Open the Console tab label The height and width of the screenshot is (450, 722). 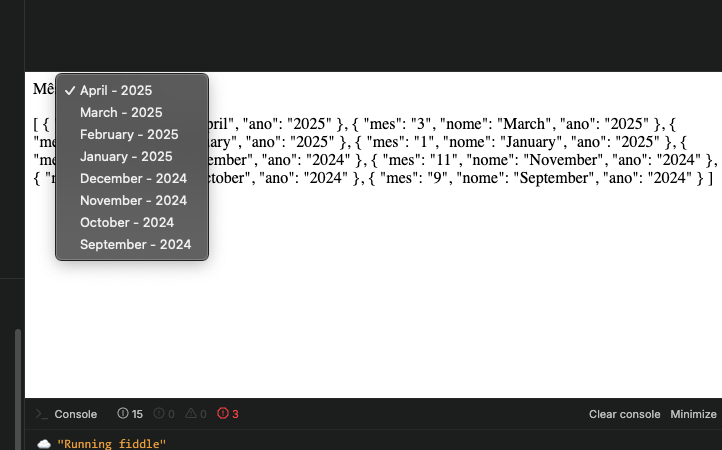[x=75, y=414]
